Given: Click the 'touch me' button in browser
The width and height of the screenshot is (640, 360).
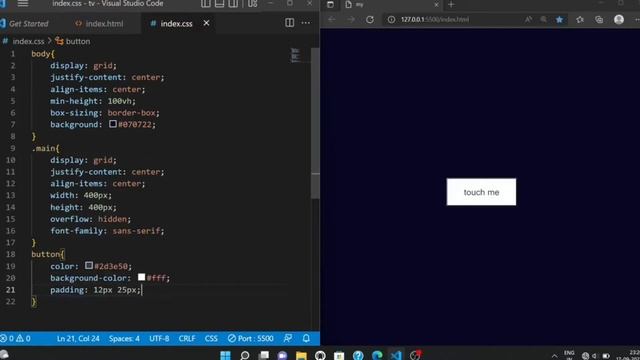Looking at the screenshot, I should pyautogui.click(x=481, y=192).
